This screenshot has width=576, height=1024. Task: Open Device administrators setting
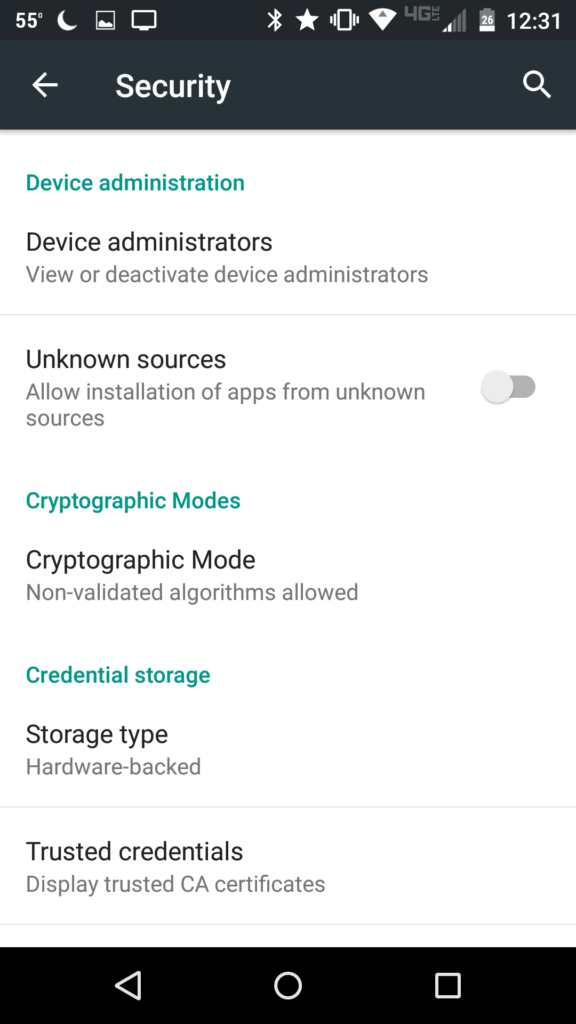tap(288, 257)
